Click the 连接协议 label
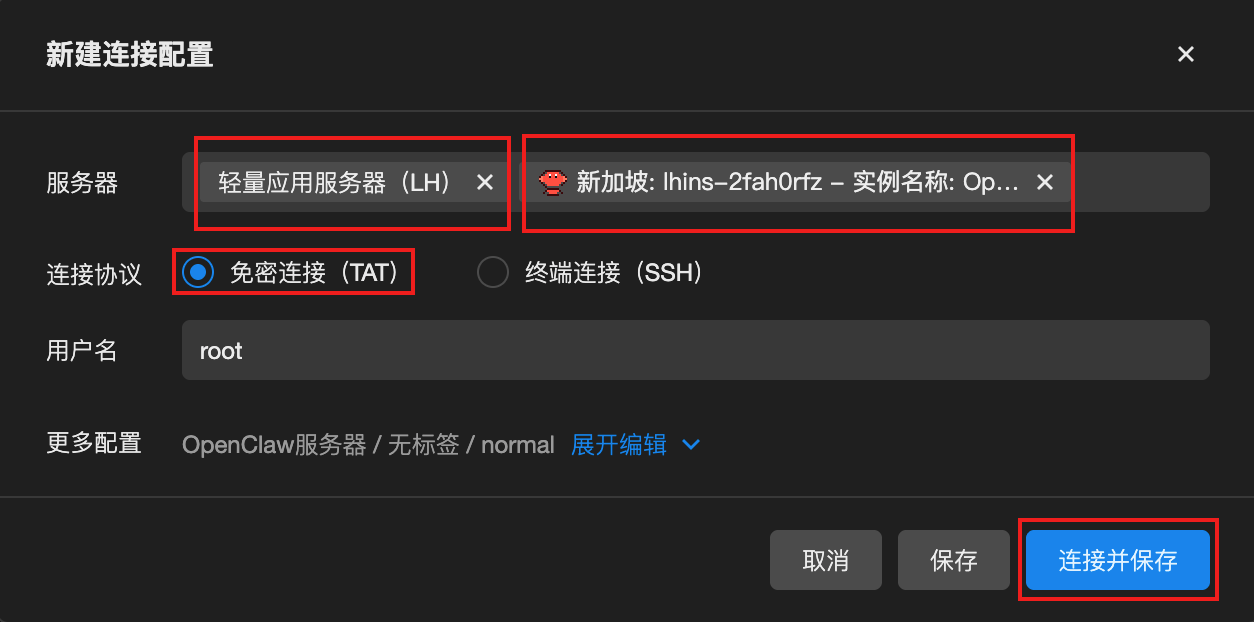The width and height of the screenshot is (1254, 622). pyautogui.click(x=94, y=273)
